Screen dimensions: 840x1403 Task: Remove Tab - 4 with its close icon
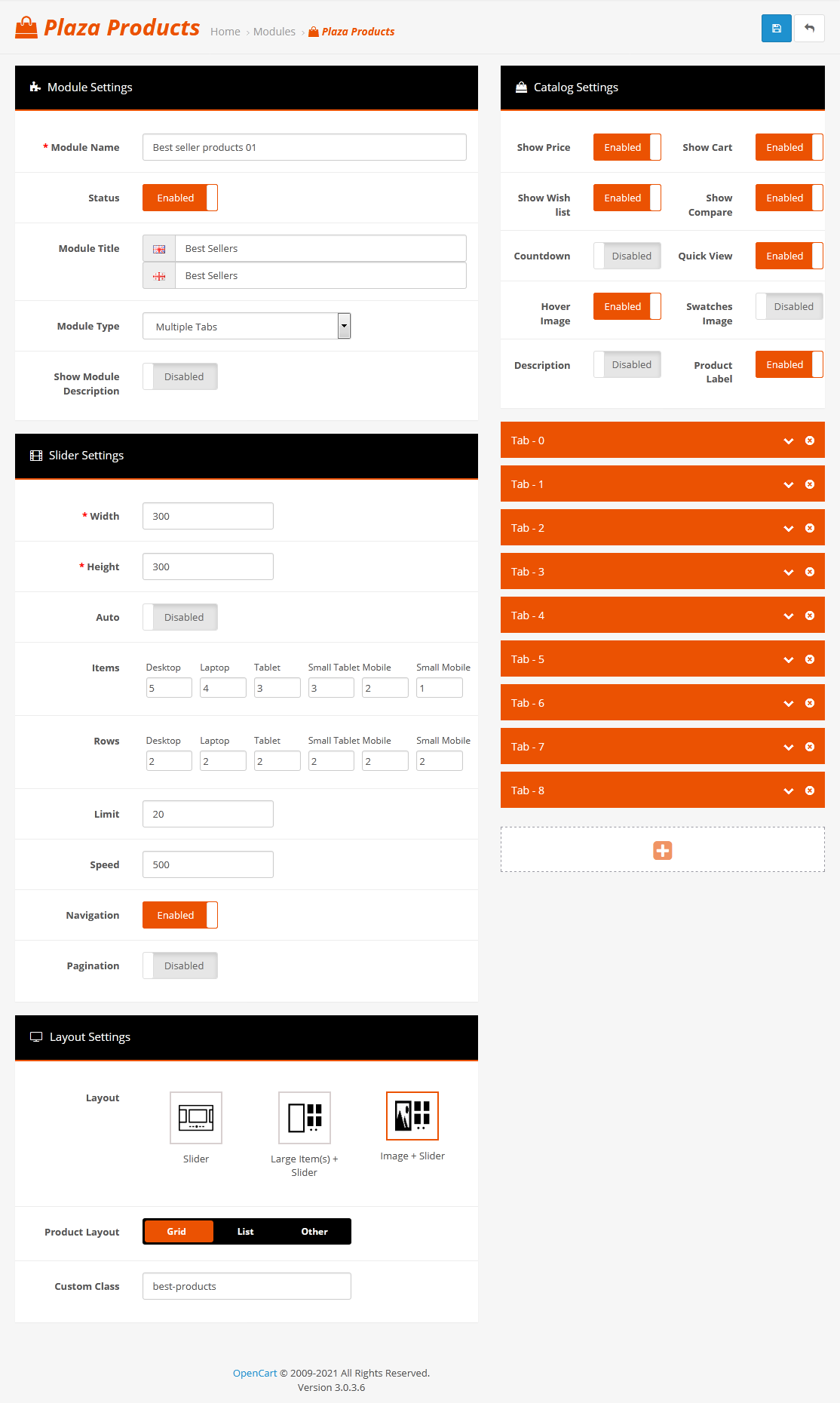(809, 616)
